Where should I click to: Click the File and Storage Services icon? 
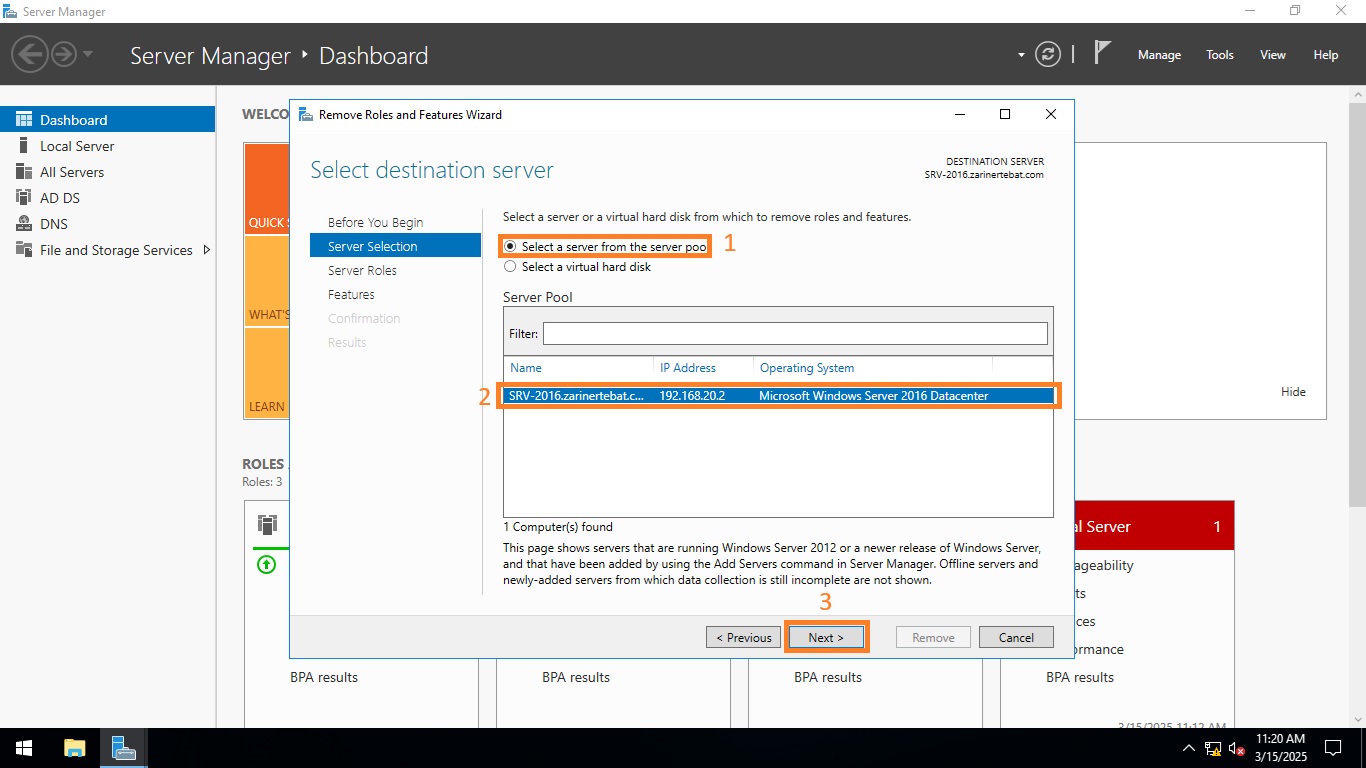tap(23, 250)
